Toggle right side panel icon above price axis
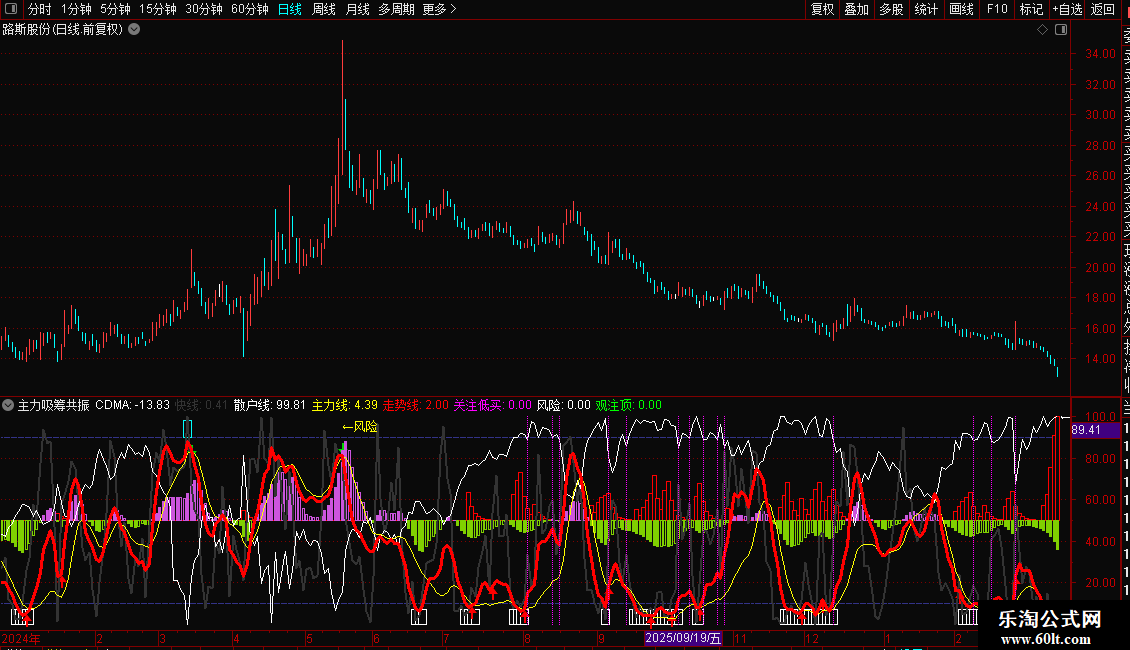 click(x=1061, y=30)
